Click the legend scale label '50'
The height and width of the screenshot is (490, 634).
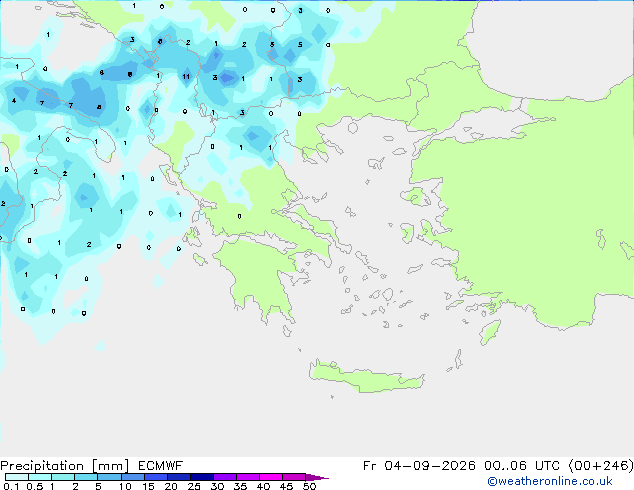pos(309,486)
